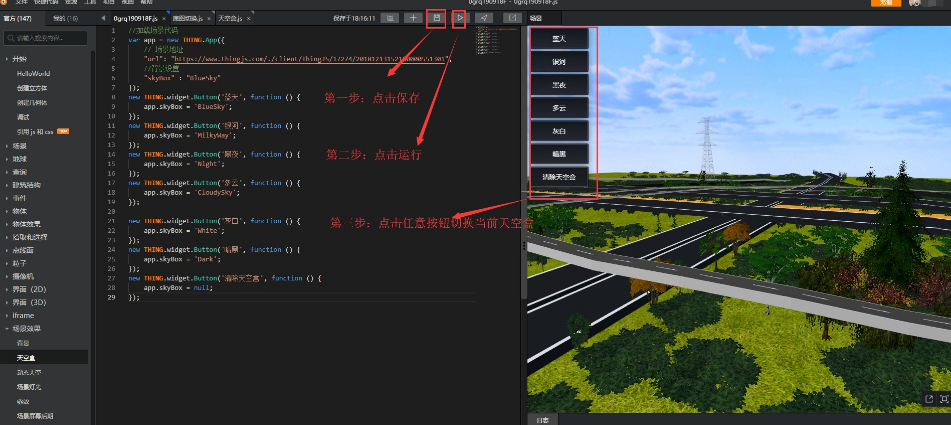Click the 灰白 skybox button

pos(559,131)
